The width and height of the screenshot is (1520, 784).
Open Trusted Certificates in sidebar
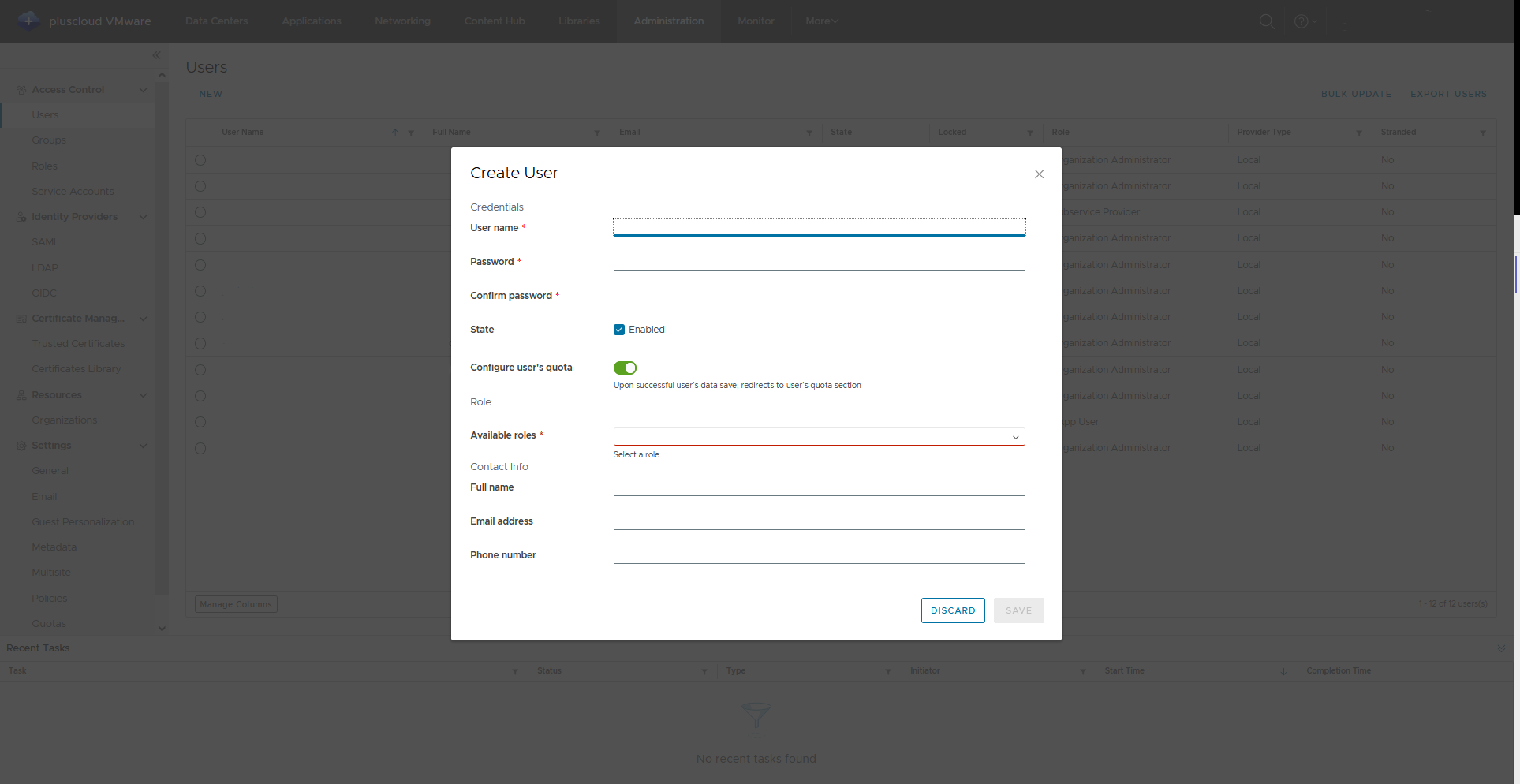pyautogui.click(x=78, y=344)
